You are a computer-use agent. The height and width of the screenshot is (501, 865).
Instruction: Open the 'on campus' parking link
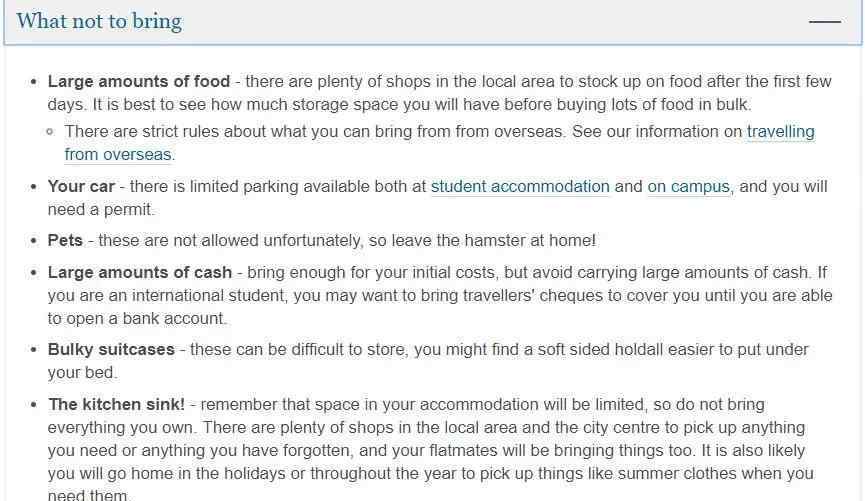[688, 186]
